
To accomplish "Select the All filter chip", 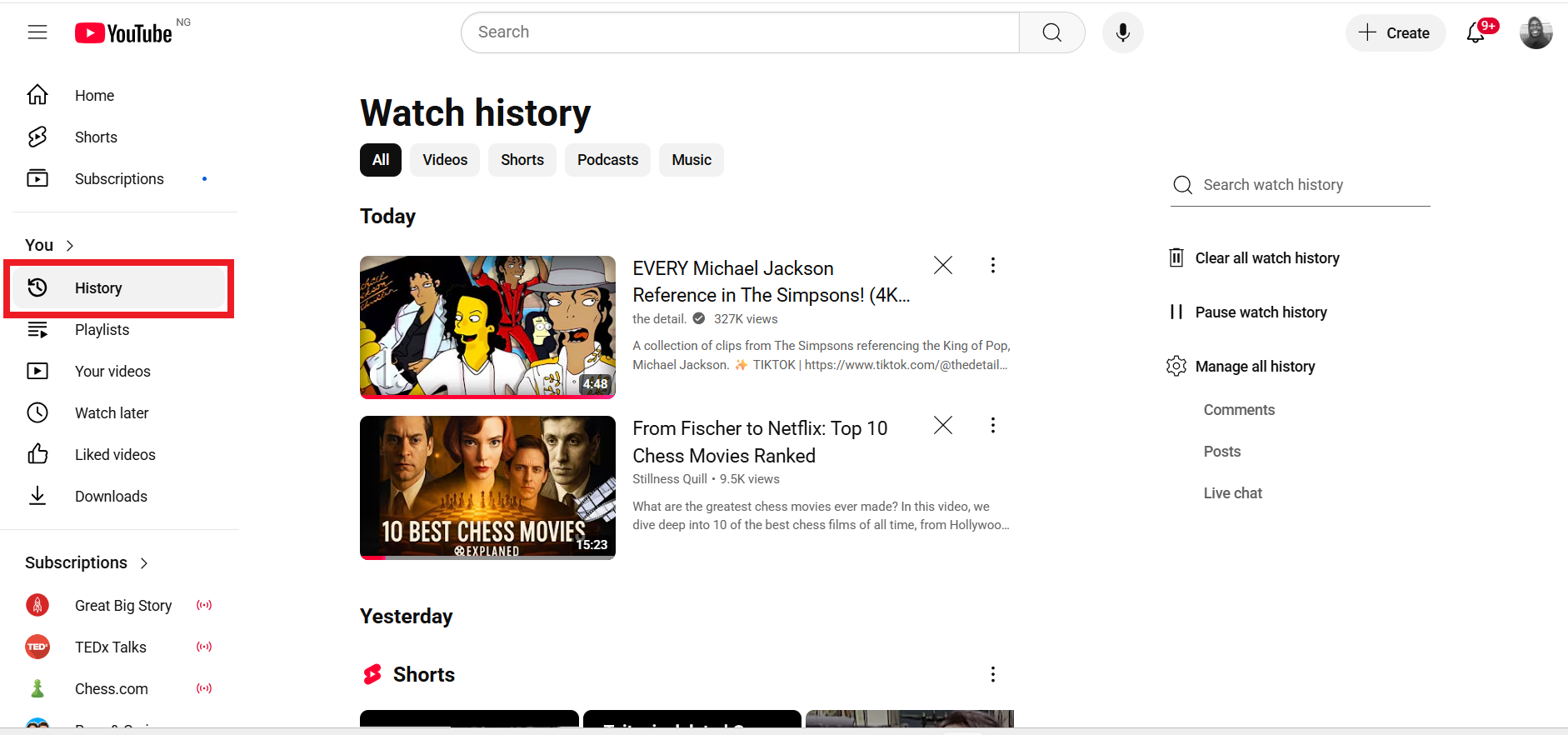I will pyautogui.click(x=381, y=160).
